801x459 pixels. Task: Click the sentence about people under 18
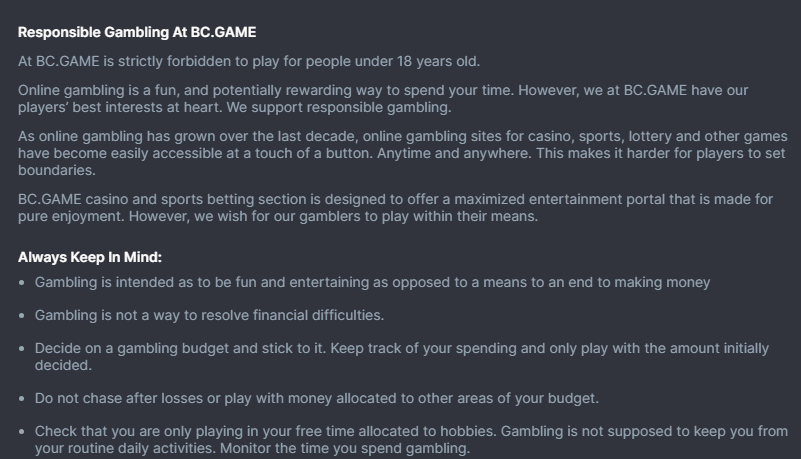tap(249, 61)
